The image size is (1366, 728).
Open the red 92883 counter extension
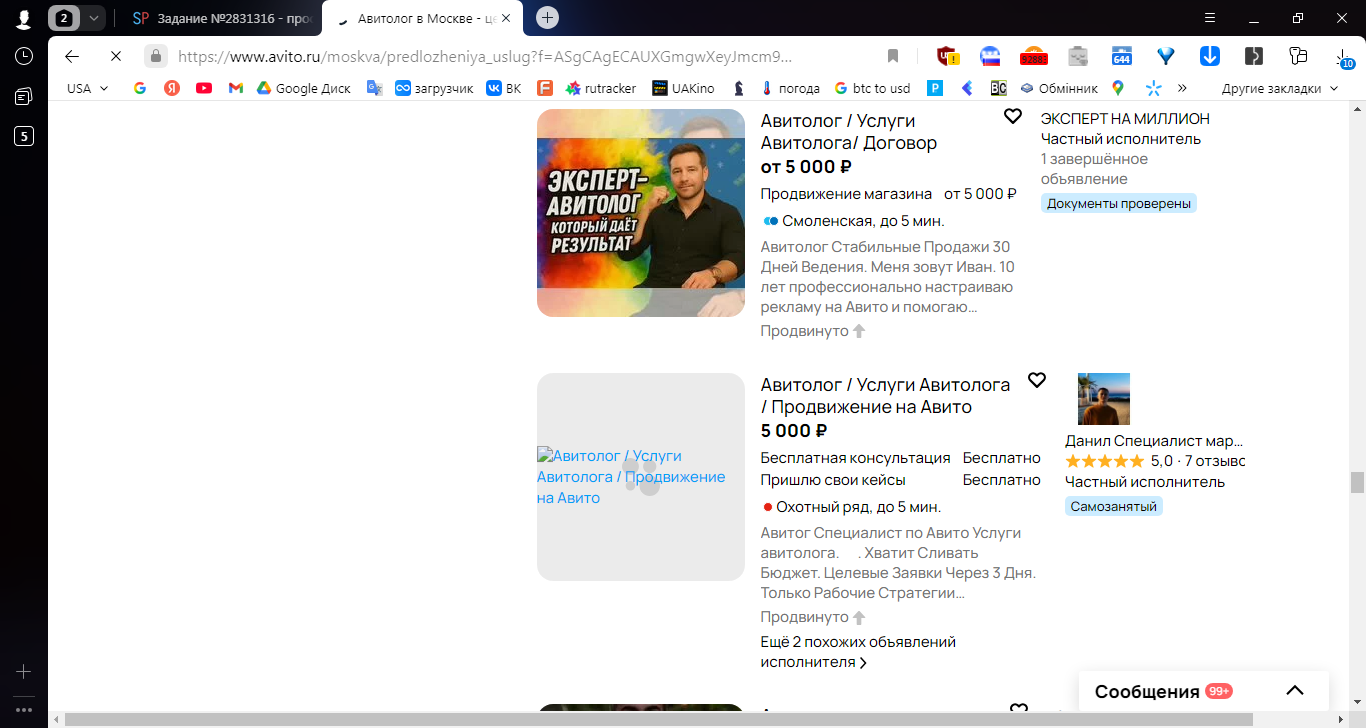1033,56
